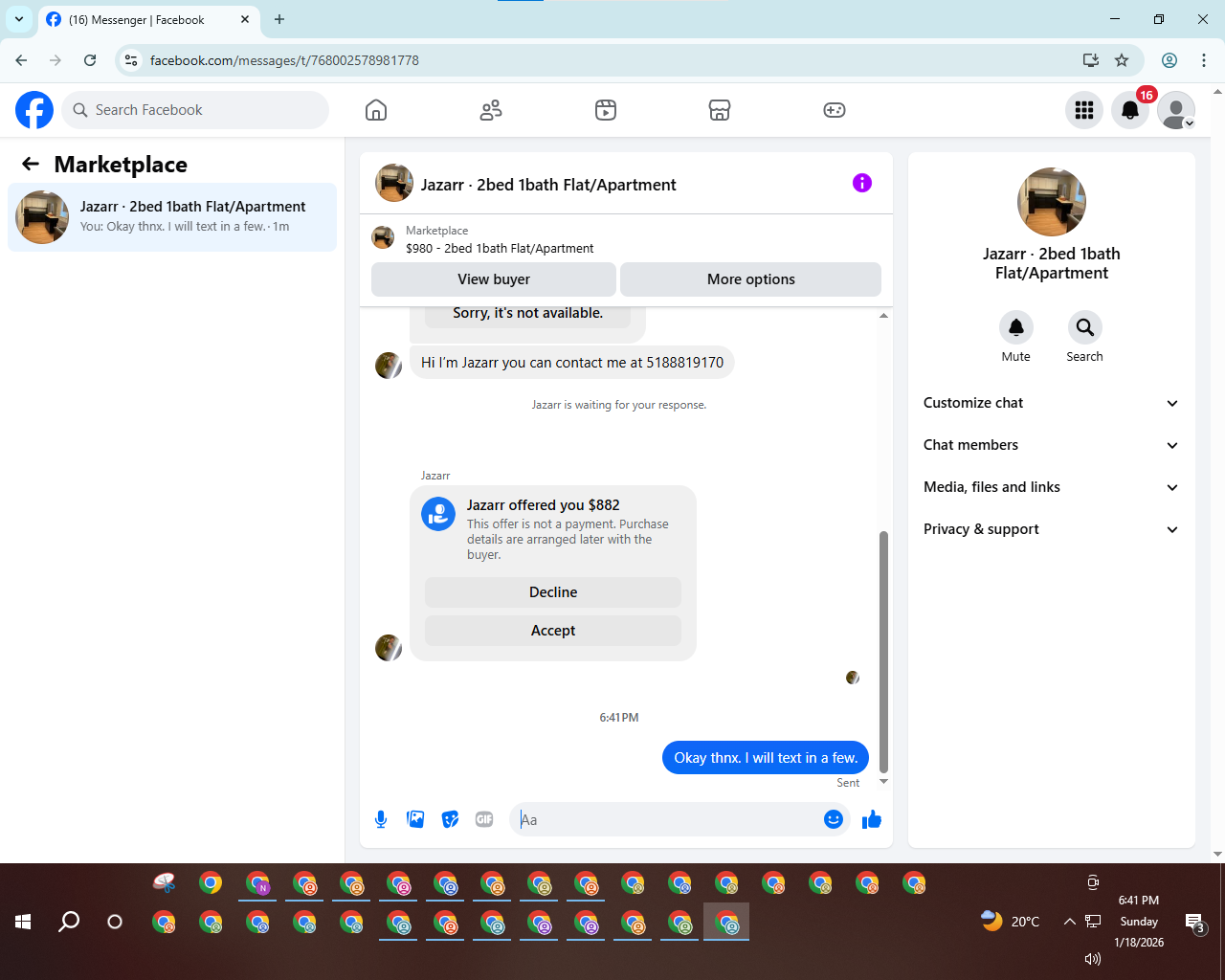Image resolution: width=1225 pixels, height=980 pixels.
Task: Reload the page
Action: pos(90,60)
